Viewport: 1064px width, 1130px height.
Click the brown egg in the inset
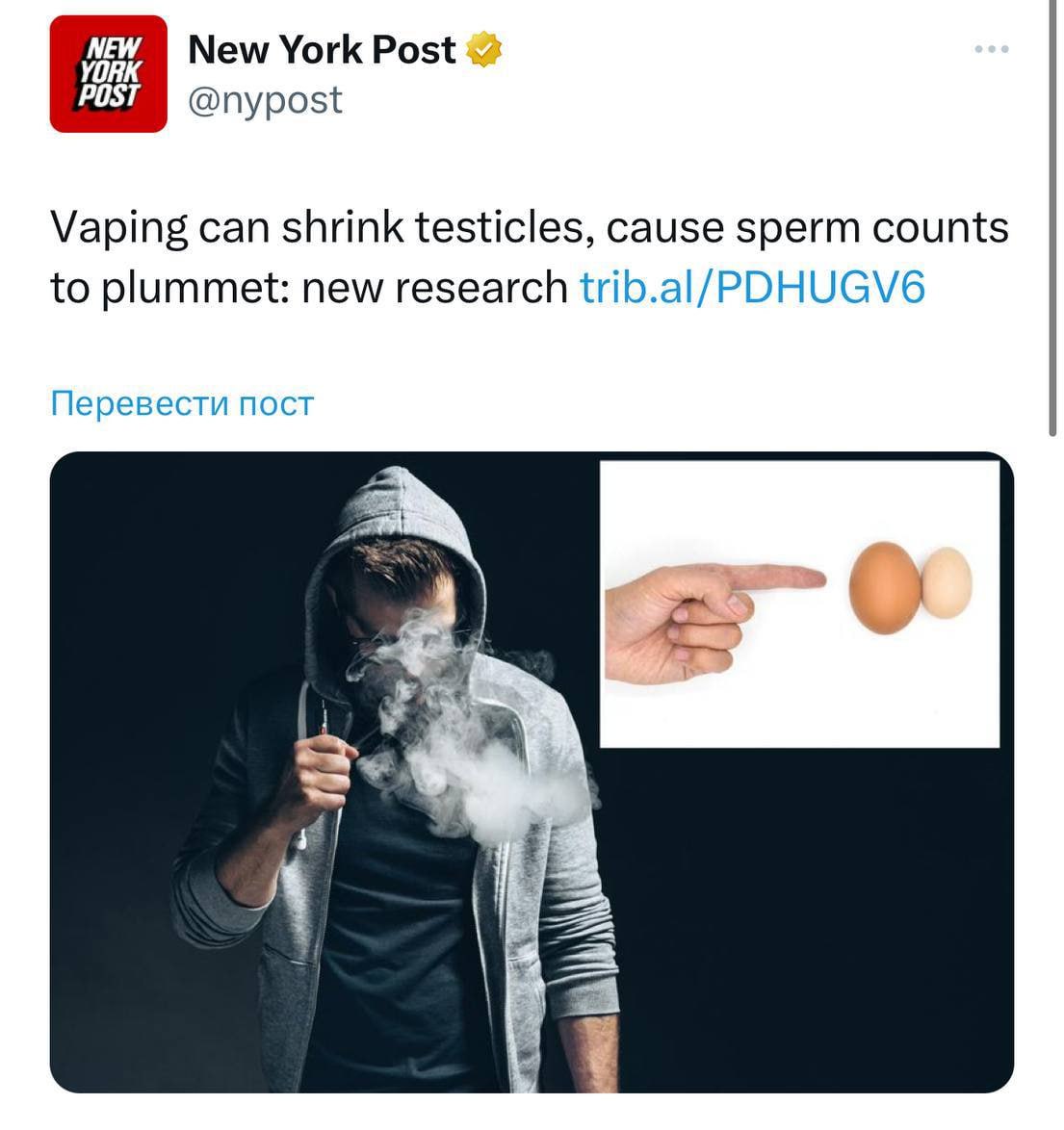point(885,587)
